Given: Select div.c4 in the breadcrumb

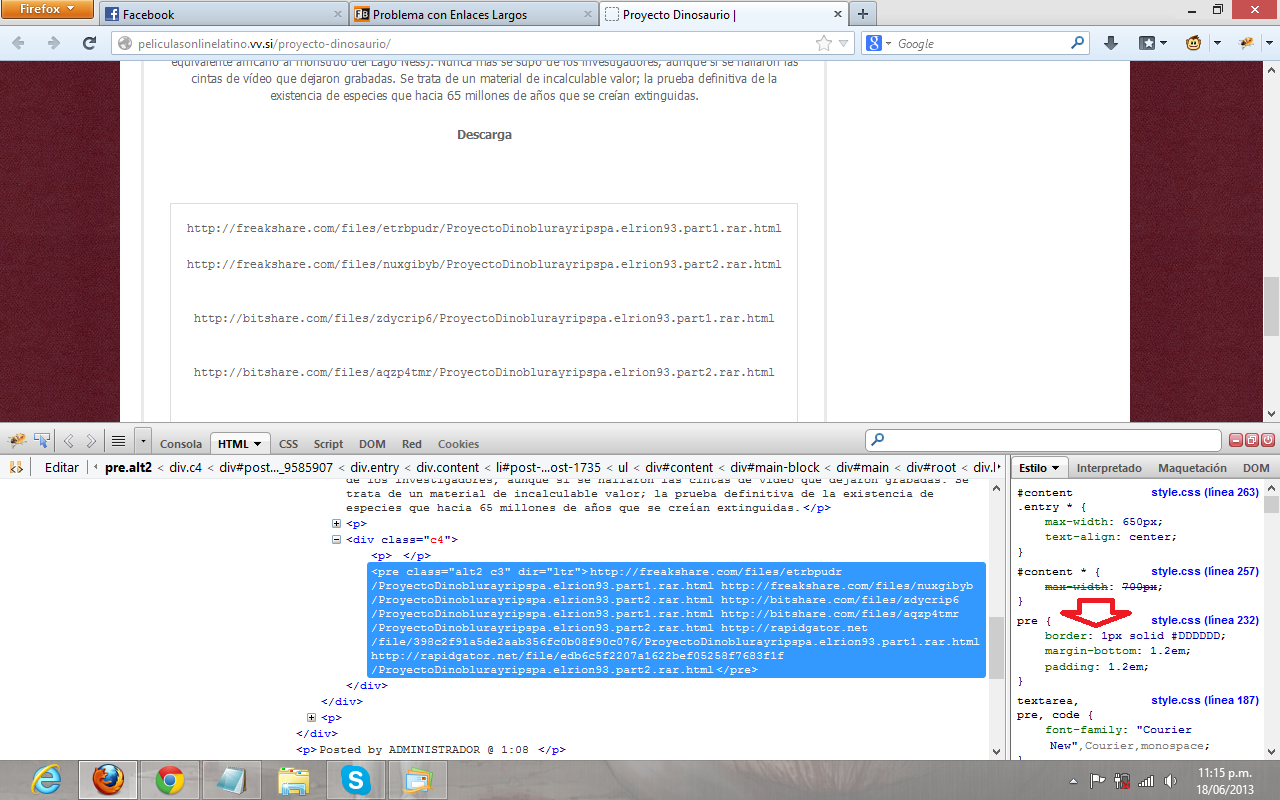Looking at the screenshot, I should (185, 467).
